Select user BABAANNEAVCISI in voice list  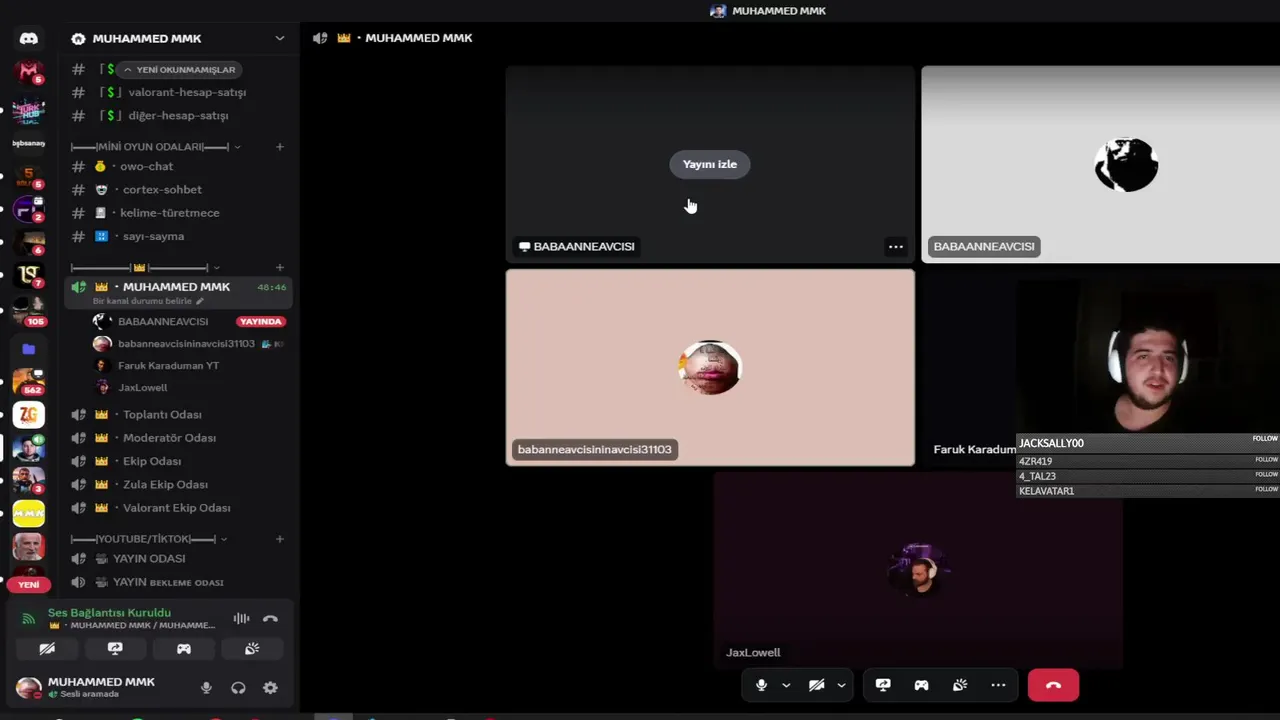click(163, 321)
